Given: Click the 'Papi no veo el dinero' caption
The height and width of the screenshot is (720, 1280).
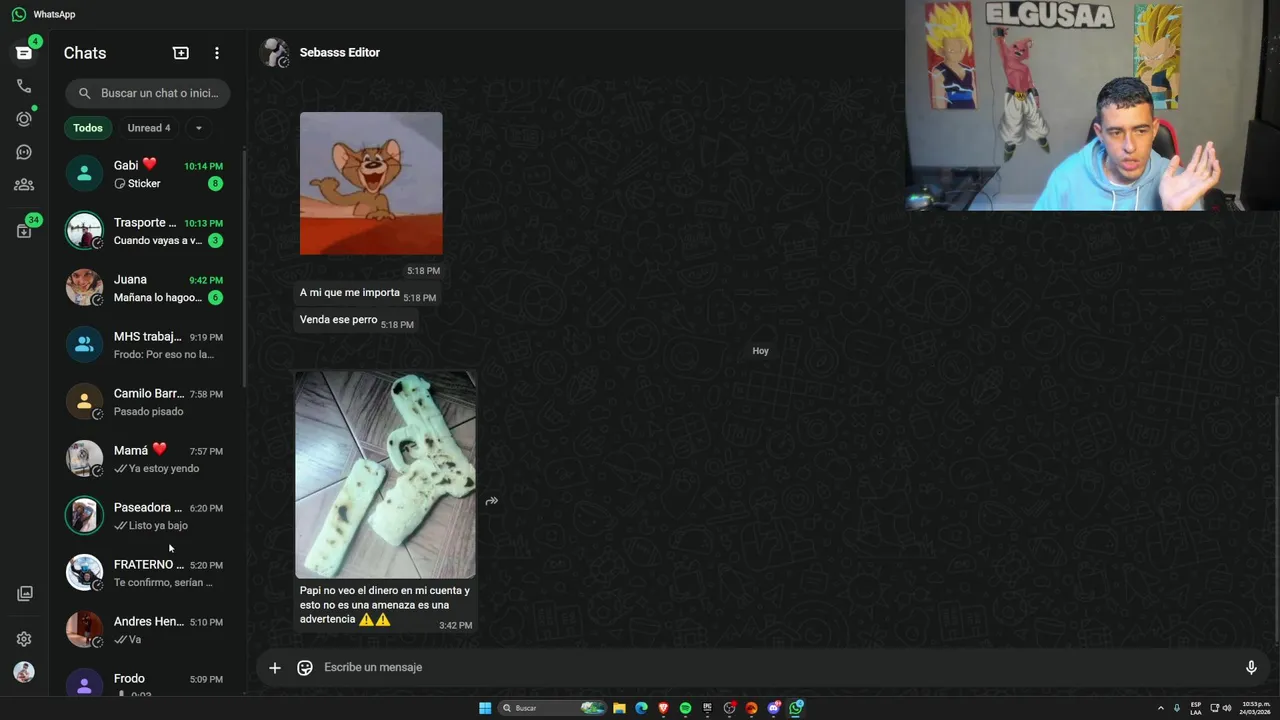Looking at the screenshot, I should tap(384, 605).
